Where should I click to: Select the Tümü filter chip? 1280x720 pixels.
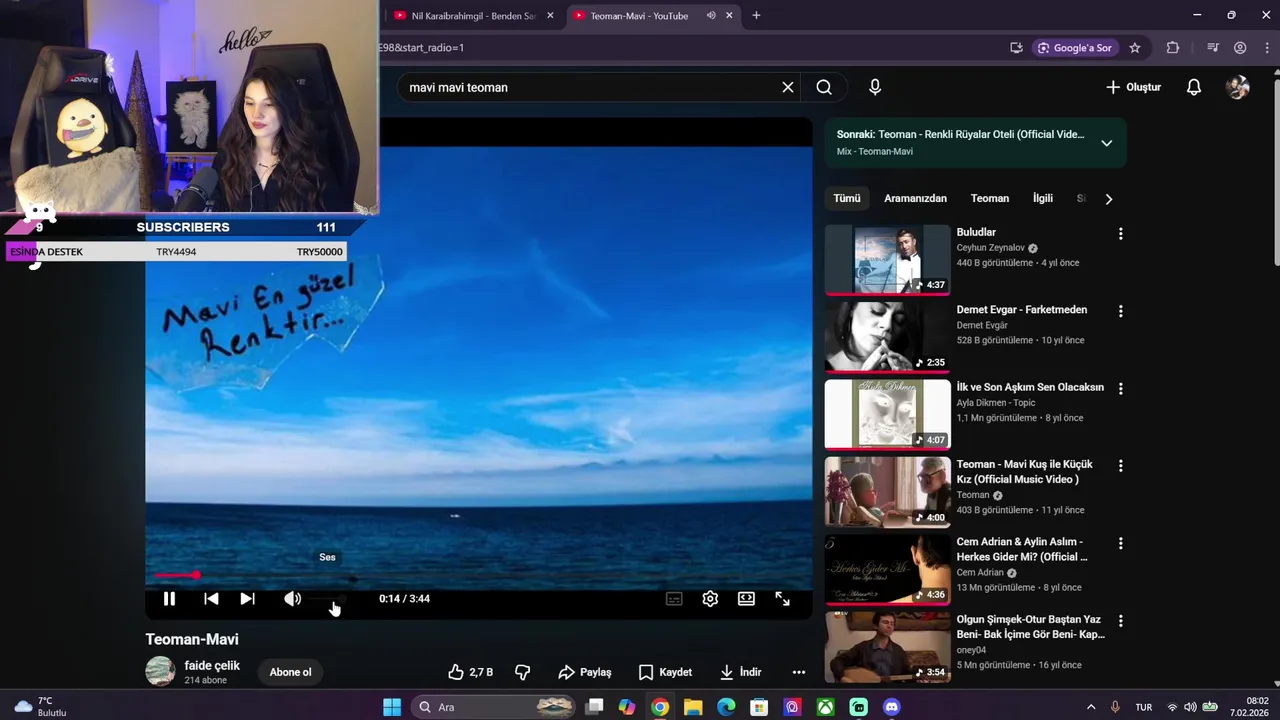click(x=847, y=198)
